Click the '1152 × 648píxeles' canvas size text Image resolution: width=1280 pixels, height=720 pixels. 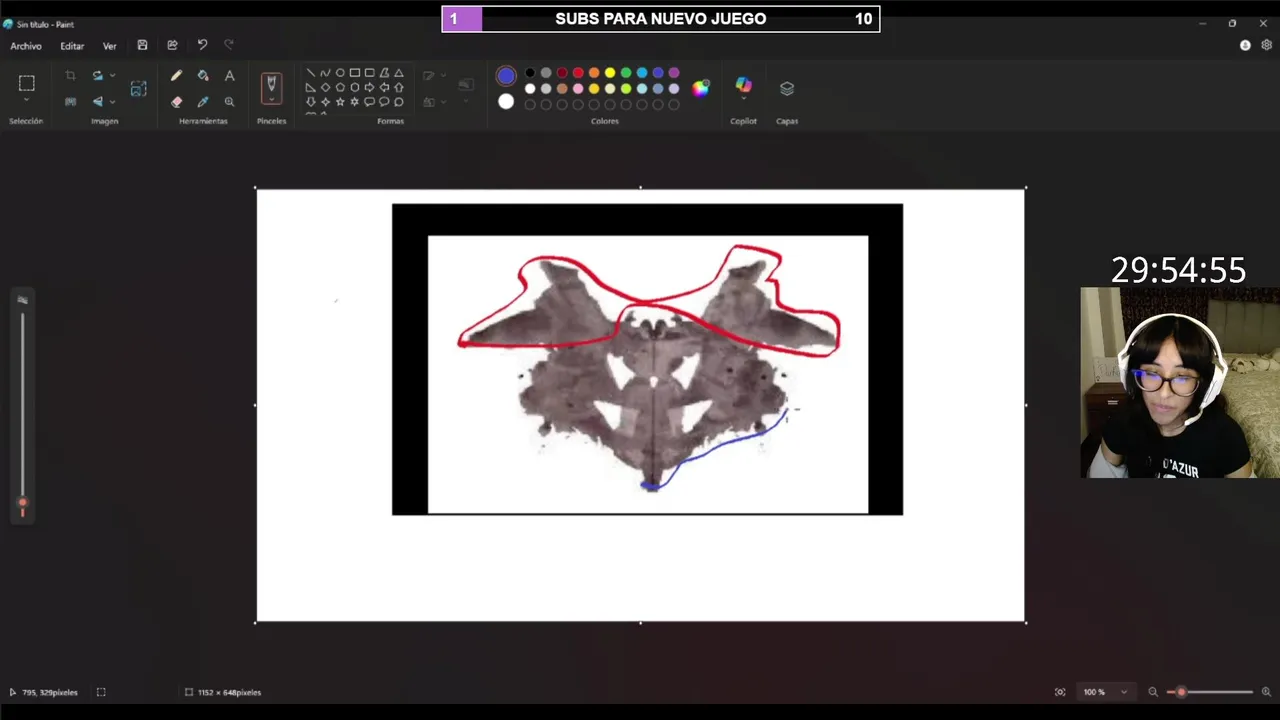229,692
